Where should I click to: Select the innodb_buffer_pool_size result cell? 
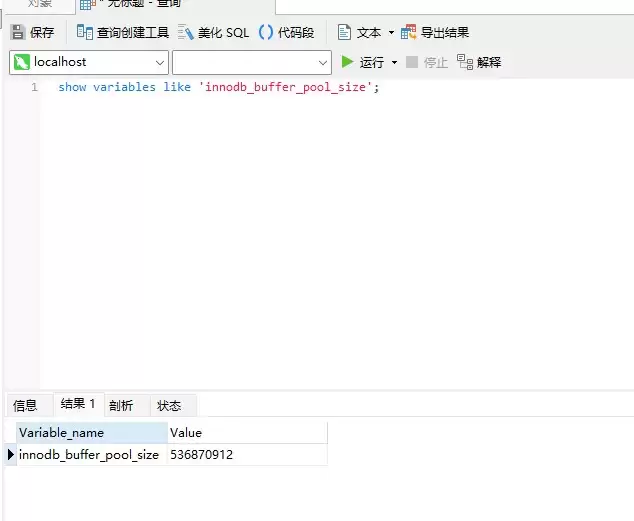pos(92,455)
